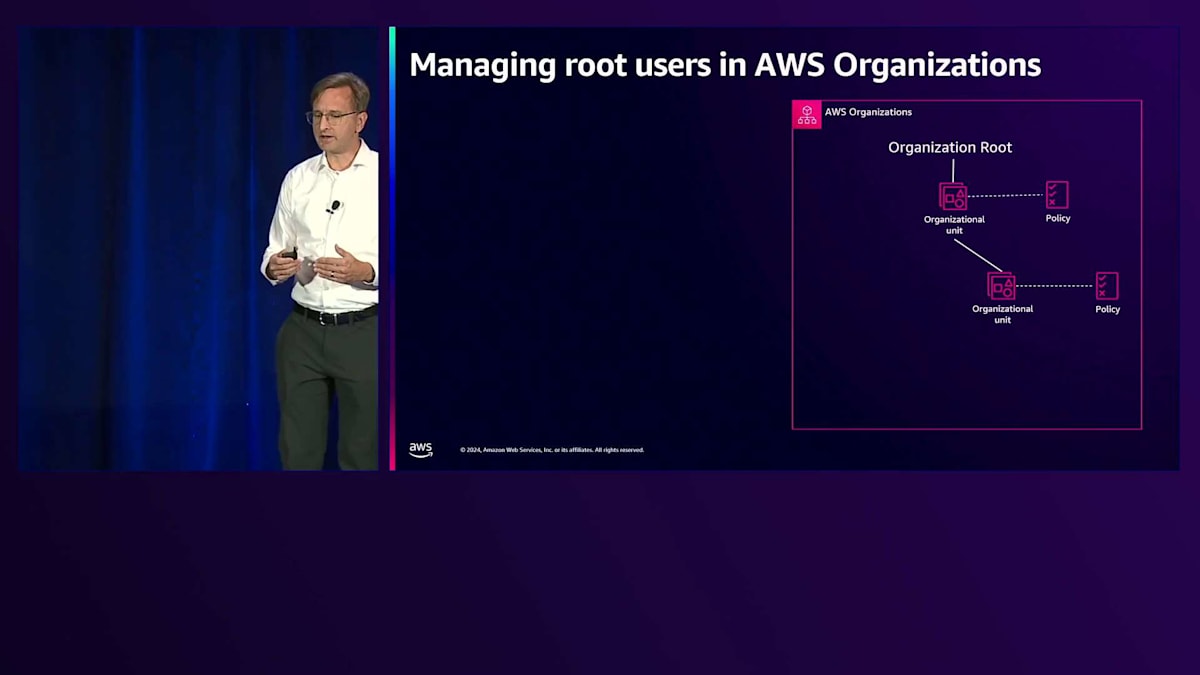Click the "AWS Organizations" diagram label
1200x675 pixels.
[868, 112]
